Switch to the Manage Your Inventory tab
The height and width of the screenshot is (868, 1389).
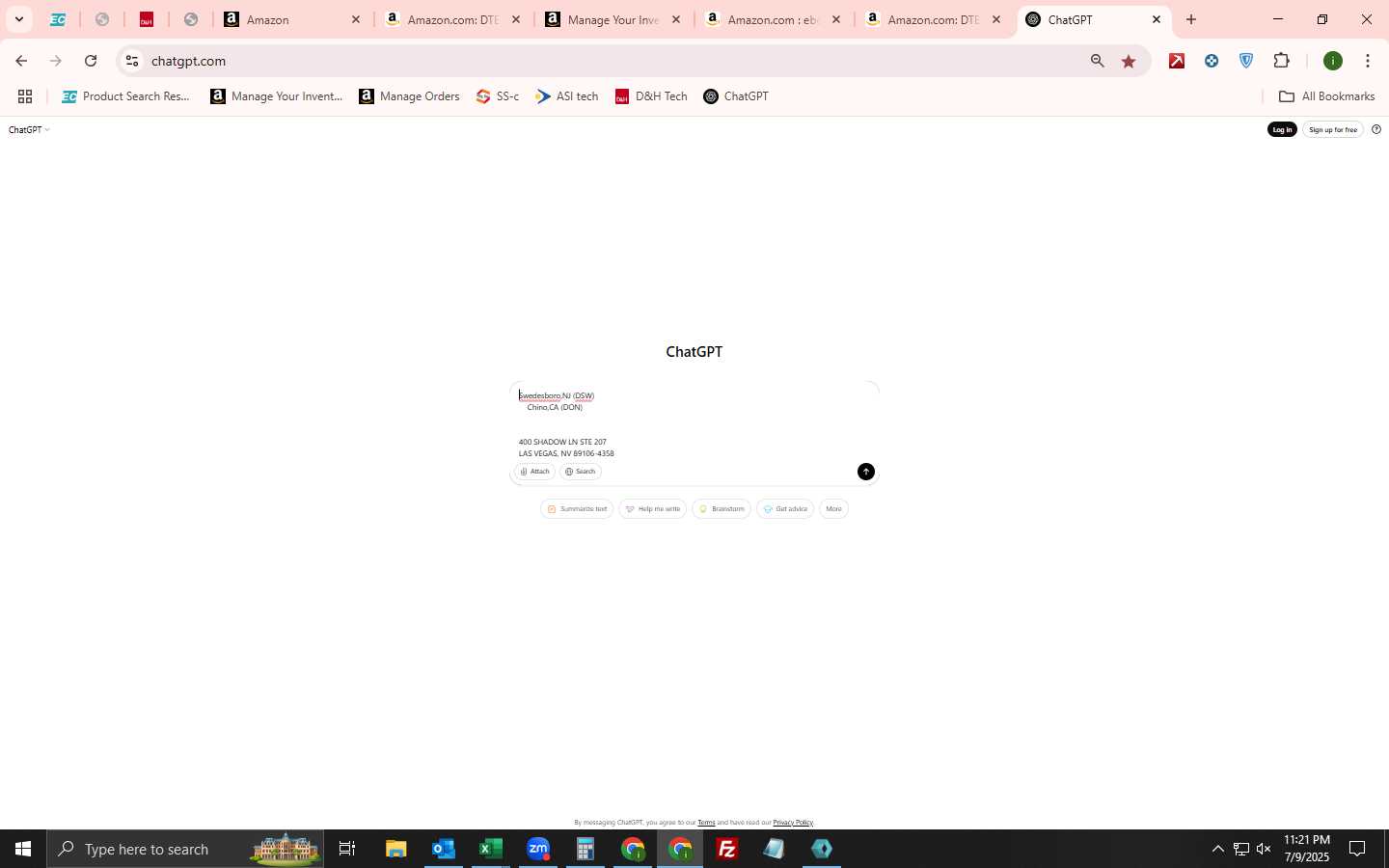[x=613, y=19]
